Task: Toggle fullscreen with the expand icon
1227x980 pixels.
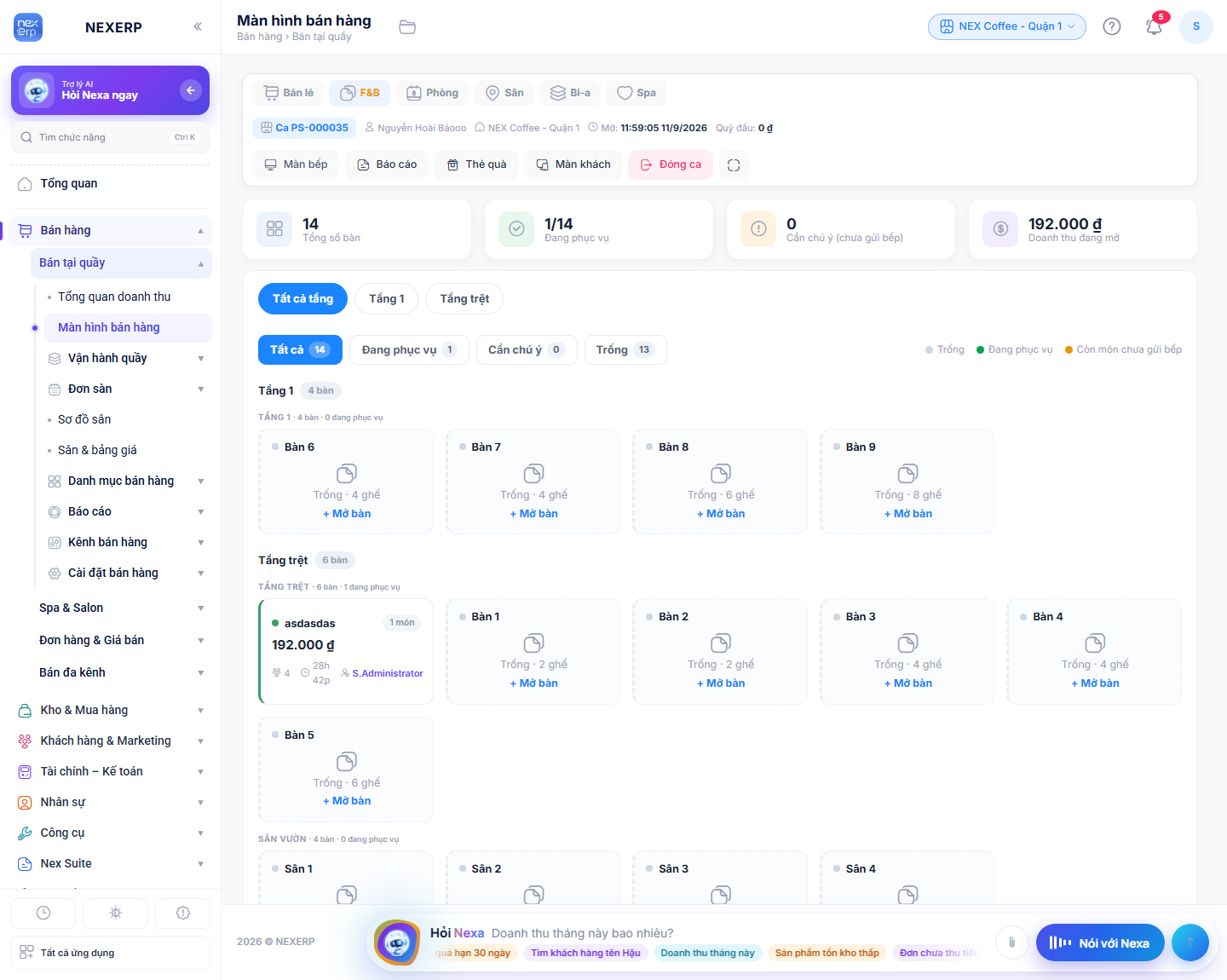Action: 734,165
